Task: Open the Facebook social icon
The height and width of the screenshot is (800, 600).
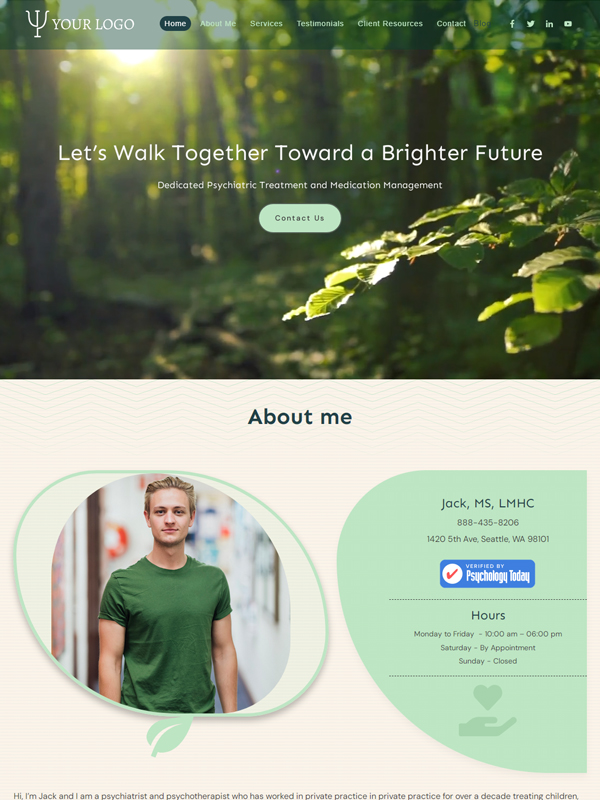Action: [x=512, y=24]
